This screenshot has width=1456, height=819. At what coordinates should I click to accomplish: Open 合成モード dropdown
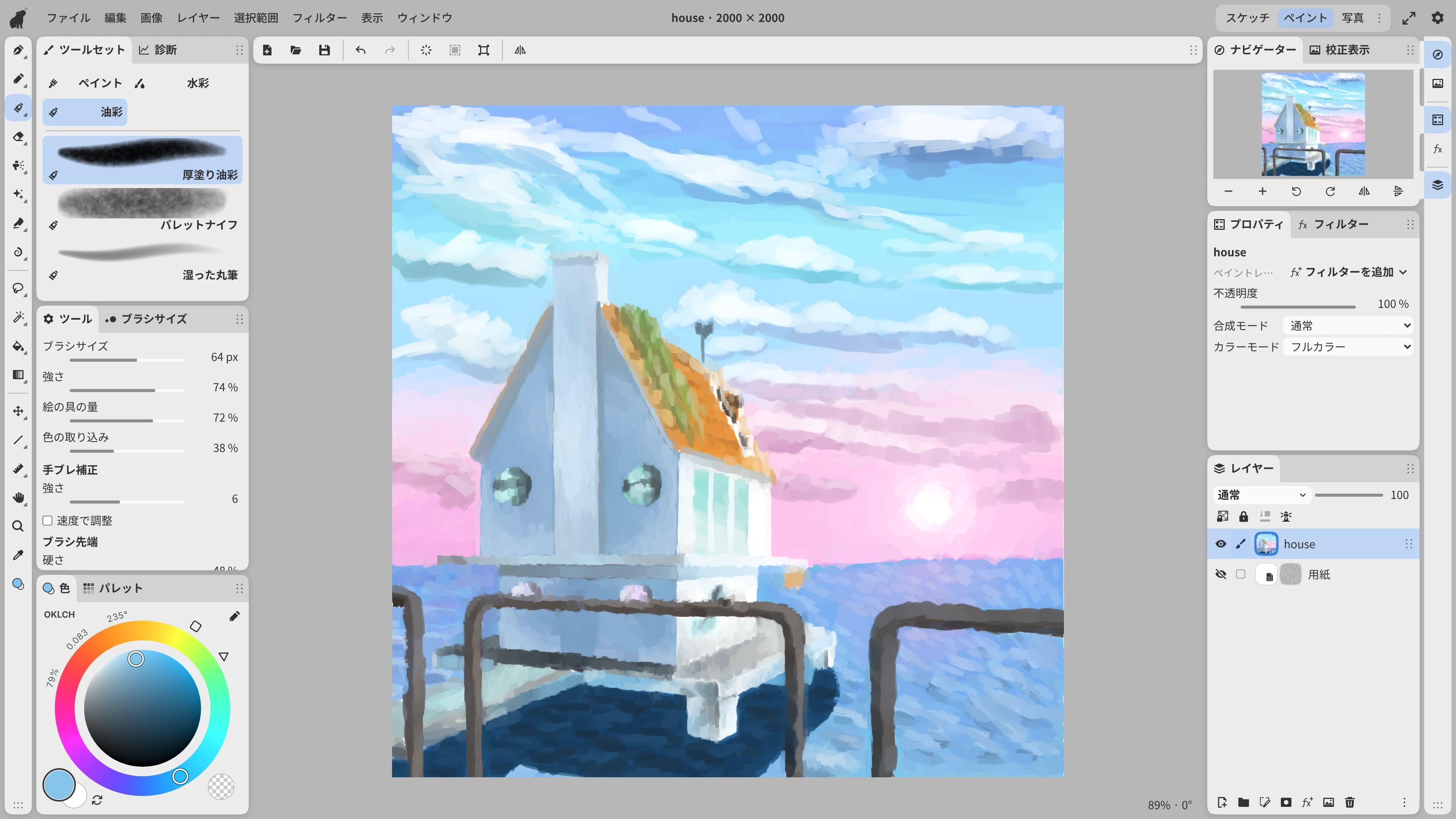tap(1349, 326)
